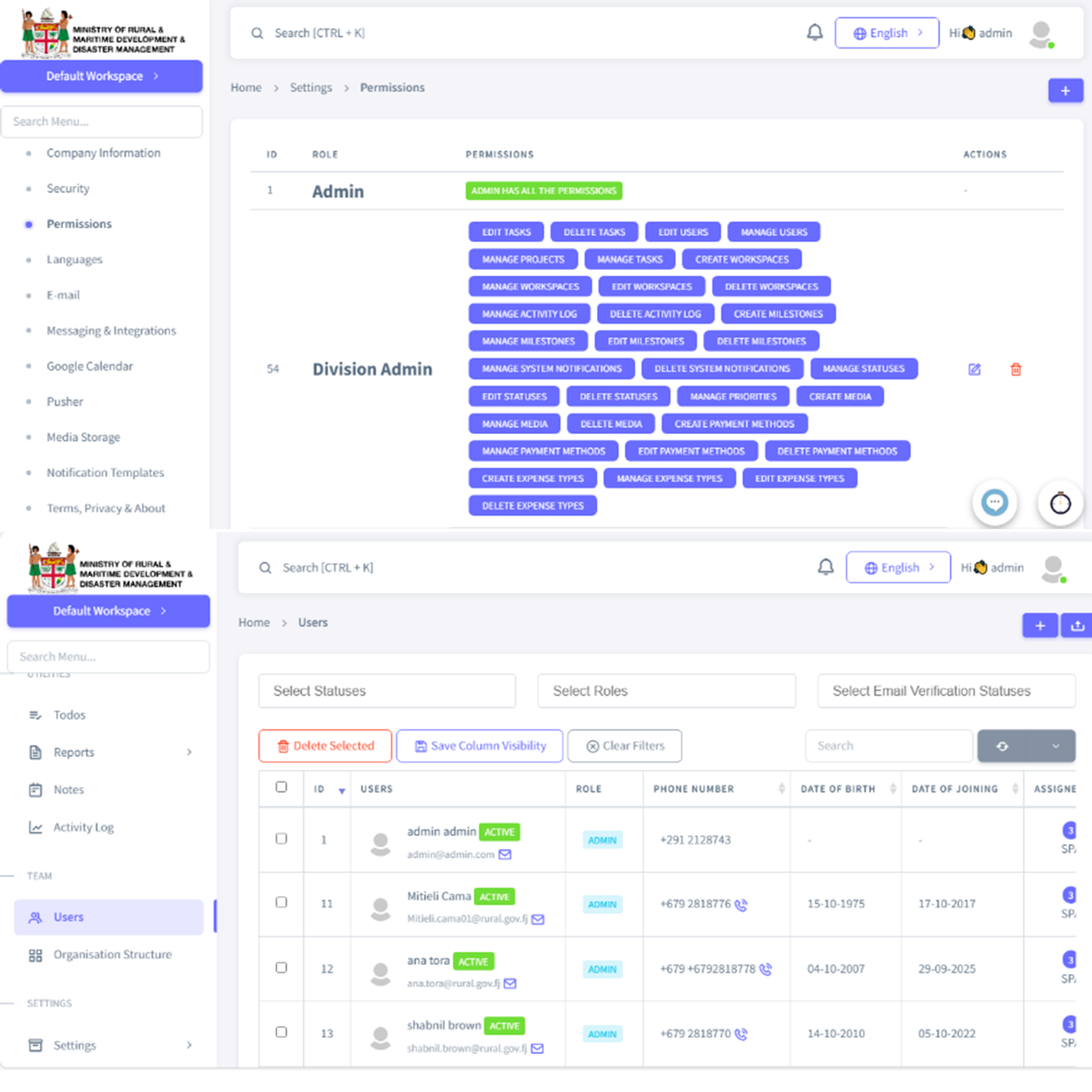Click the Search Menu field in the Permissions sidebar
Image resolution: width=1092 pixels, height=1092 pixels.
coord(102,122)
